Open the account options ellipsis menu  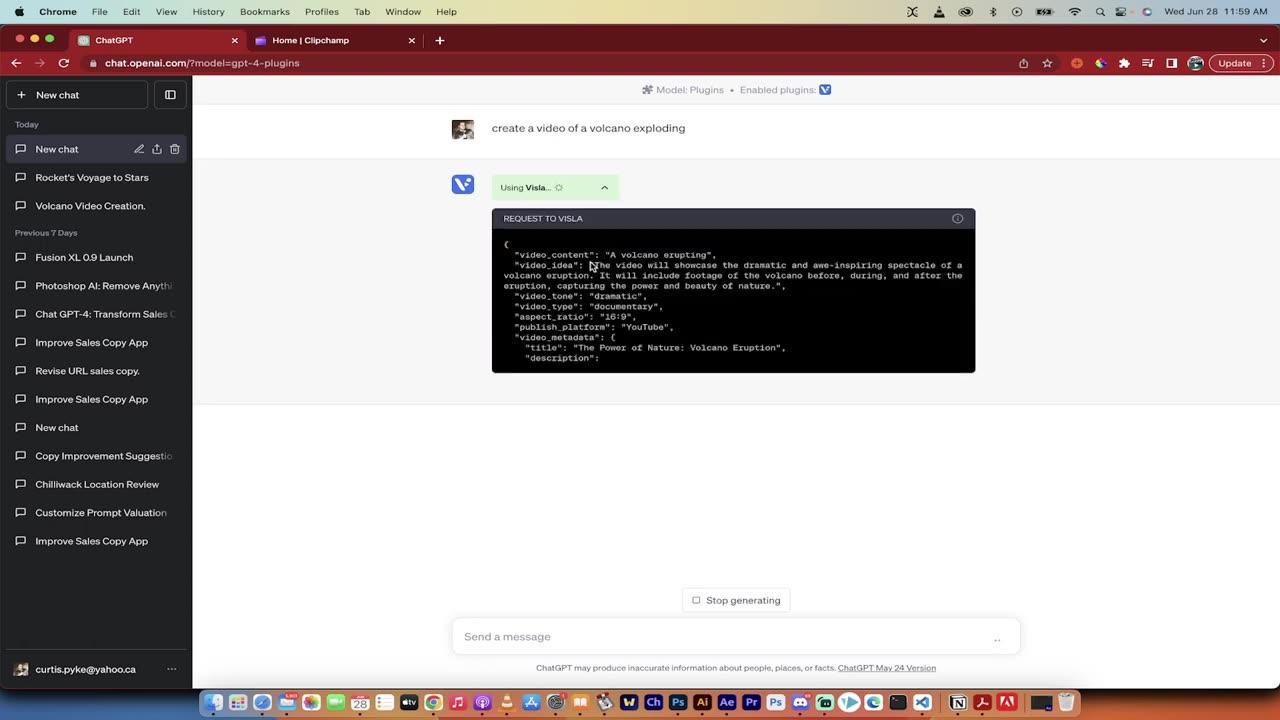coord(171,669)
